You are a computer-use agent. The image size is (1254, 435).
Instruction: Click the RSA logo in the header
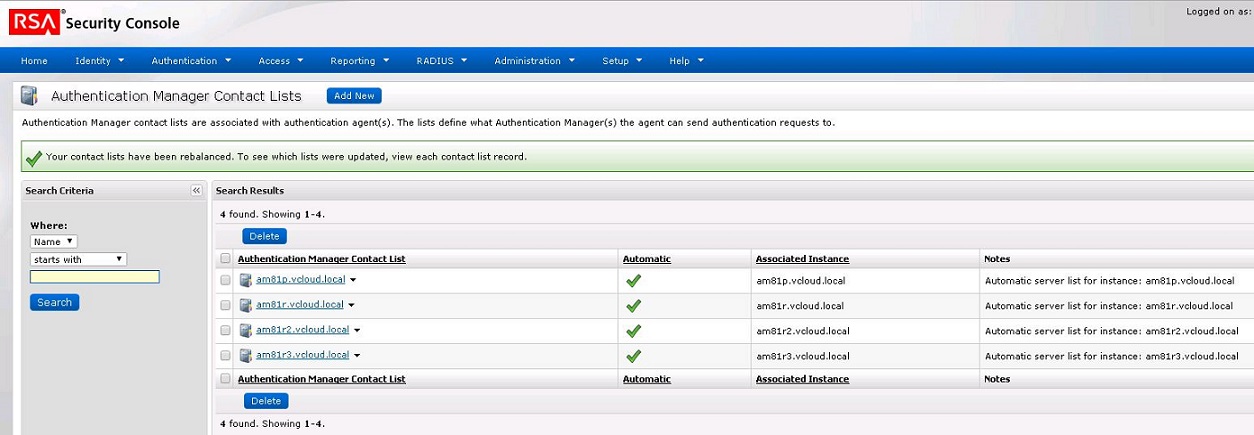35,21
